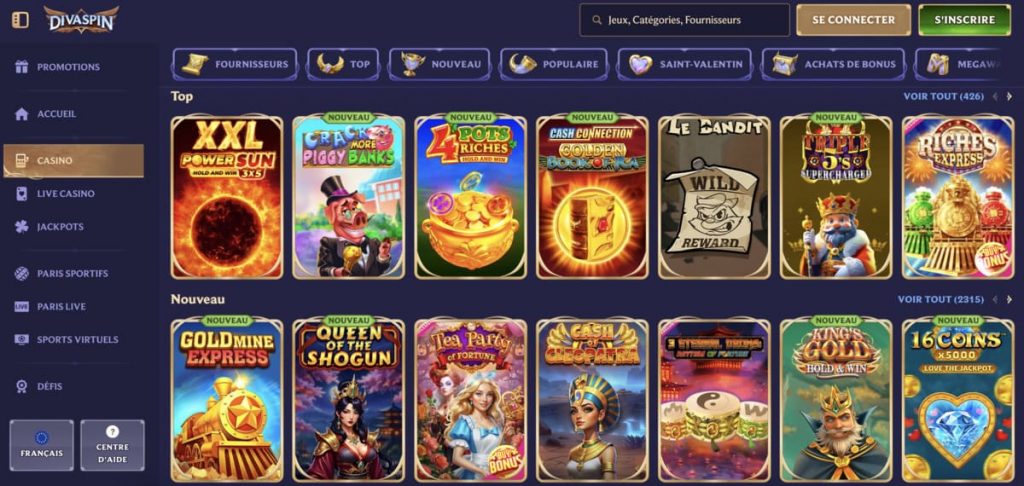1024x486 pixels.
Task: Click the DivaSpin logo
Action: 82,20
